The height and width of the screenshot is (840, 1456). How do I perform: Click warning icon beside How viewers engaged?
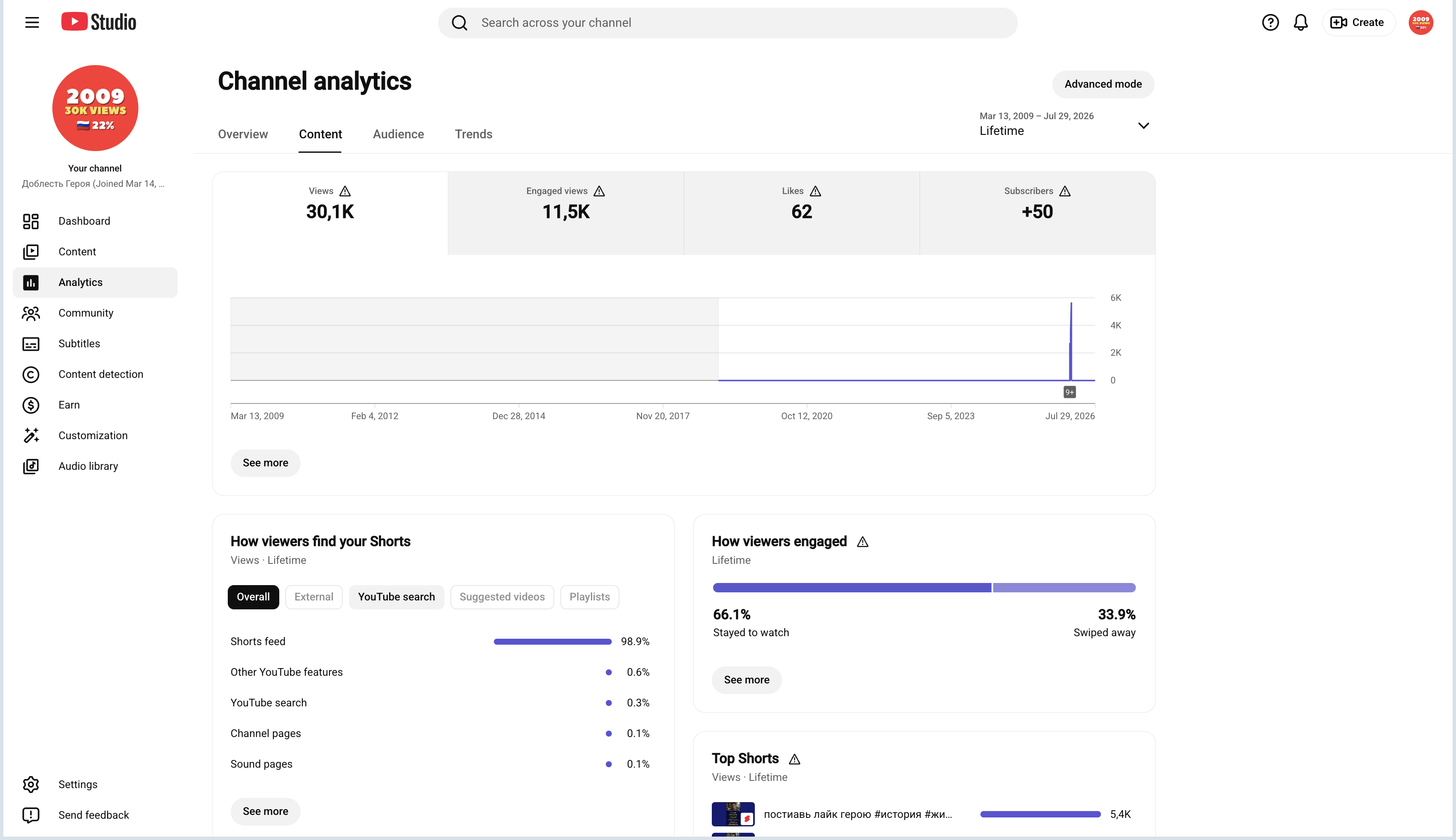(862, 542)
